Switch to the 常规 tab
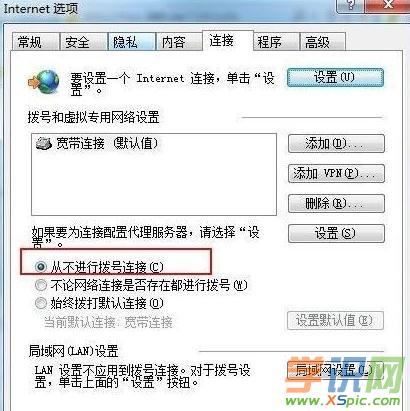Viewport: 410px width, 411px height. click(35, 42)
